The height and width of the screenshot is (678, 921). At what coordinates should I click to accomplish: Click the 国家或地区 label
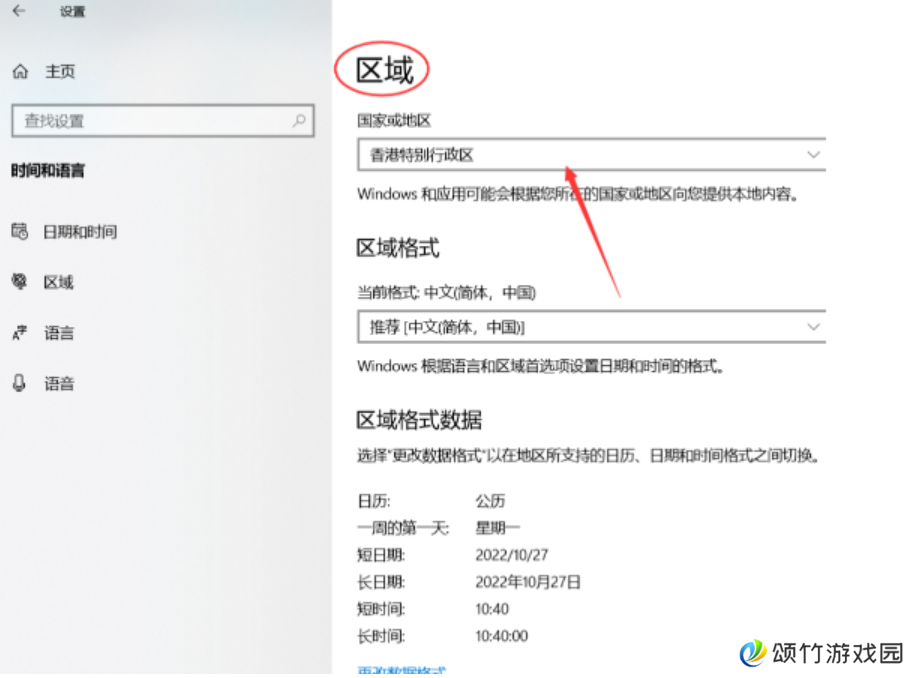(394, 120)
